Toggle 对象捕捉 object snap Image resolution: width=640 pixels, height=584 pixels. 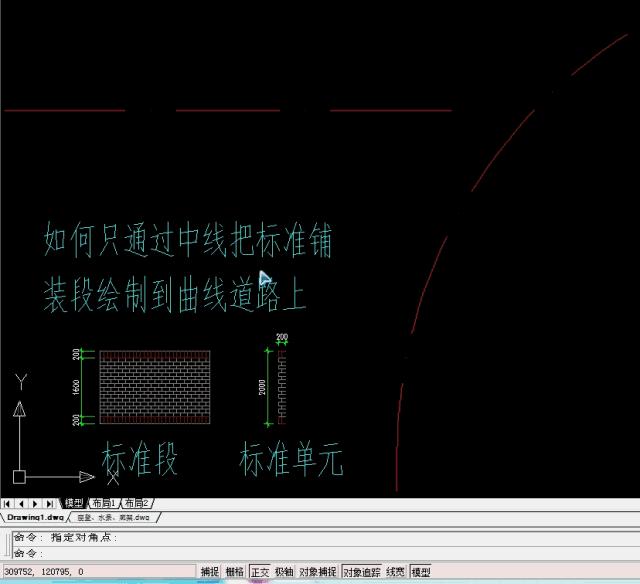coord(318,572)
